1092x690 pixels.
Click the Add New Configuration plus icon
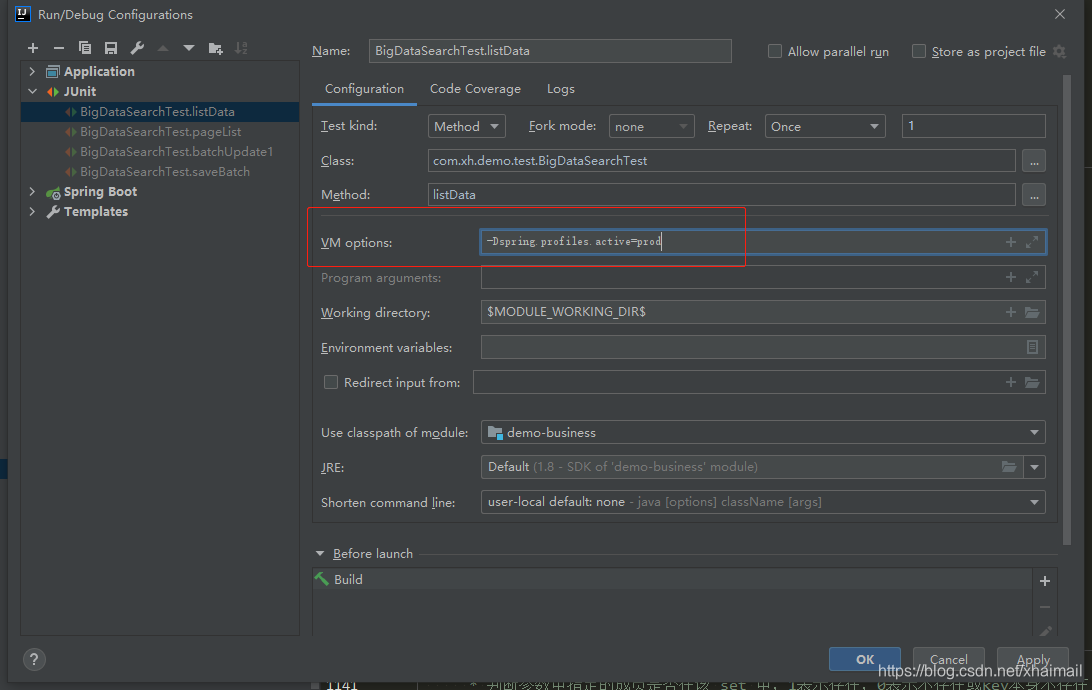(33, 48)
